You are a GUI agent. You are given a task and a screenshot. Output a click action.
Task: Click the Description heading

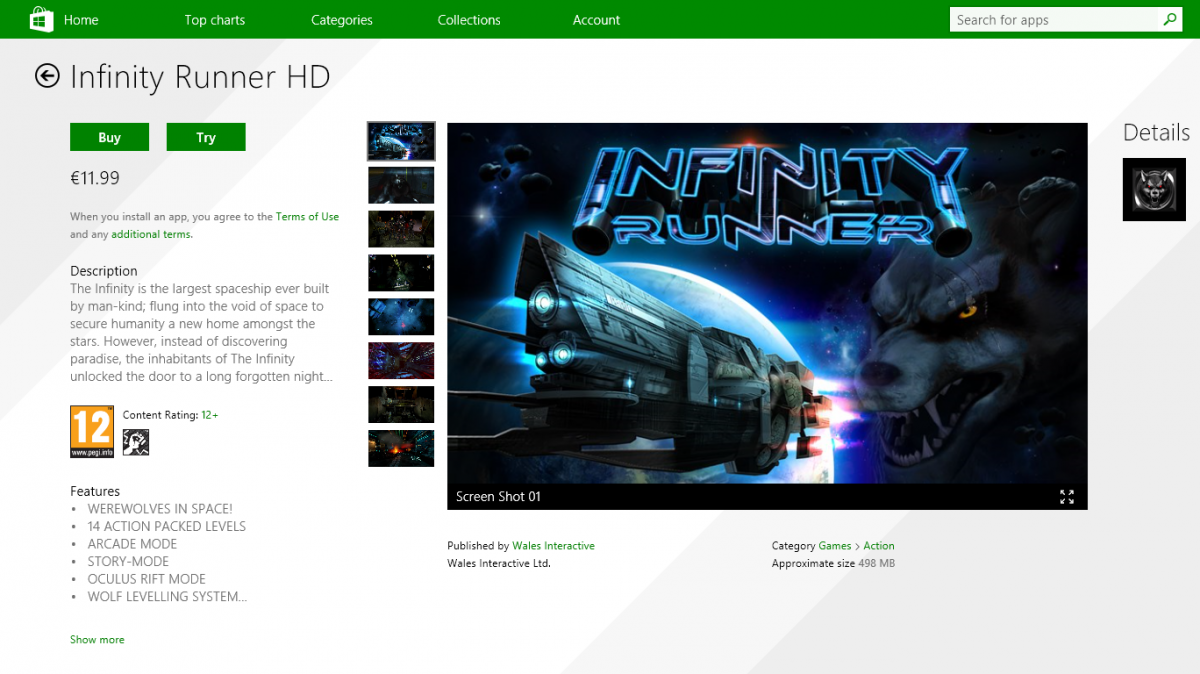click(x=104, y=271)
